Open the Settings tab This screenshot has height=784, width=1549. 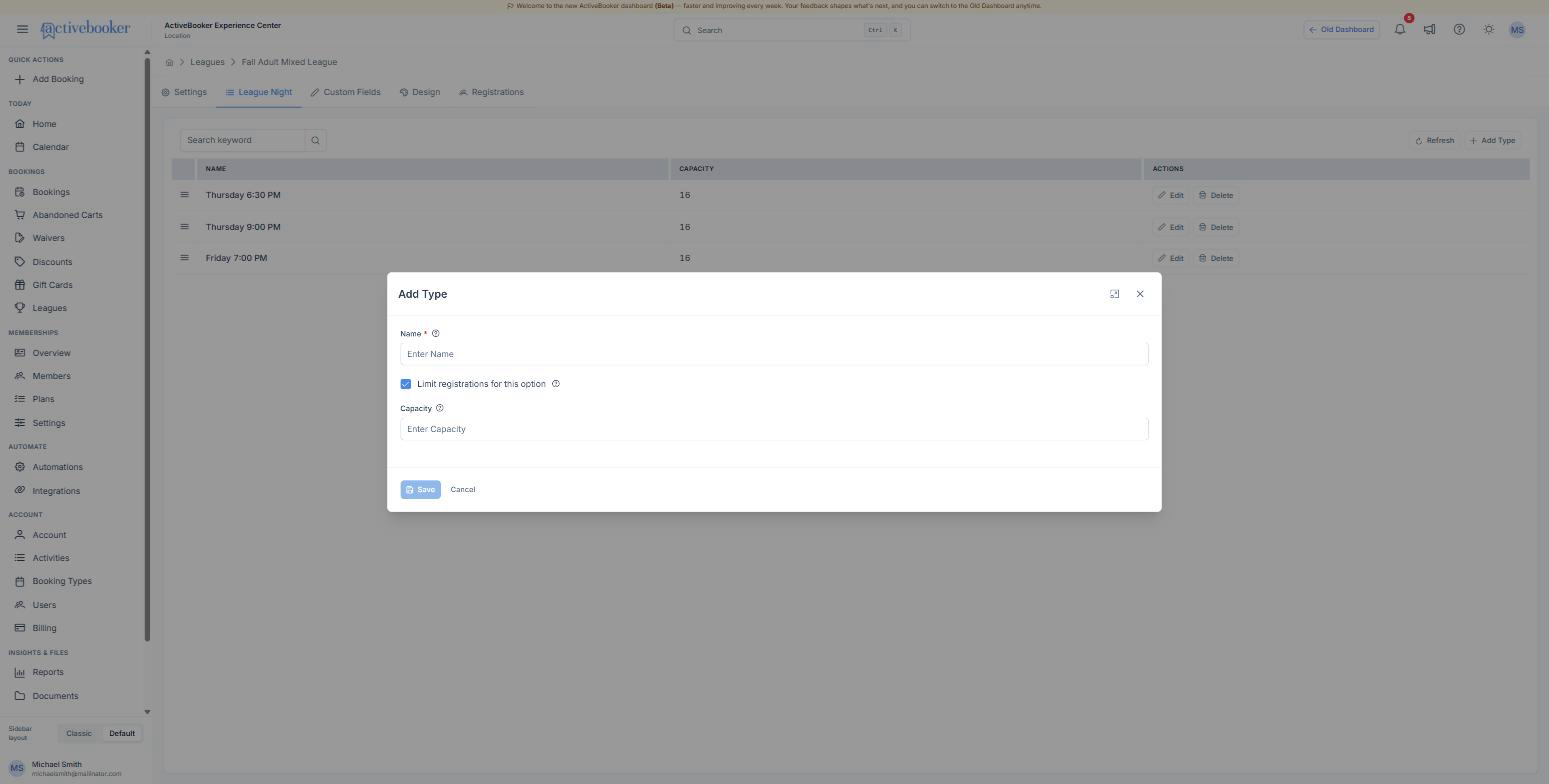[184, 92]
